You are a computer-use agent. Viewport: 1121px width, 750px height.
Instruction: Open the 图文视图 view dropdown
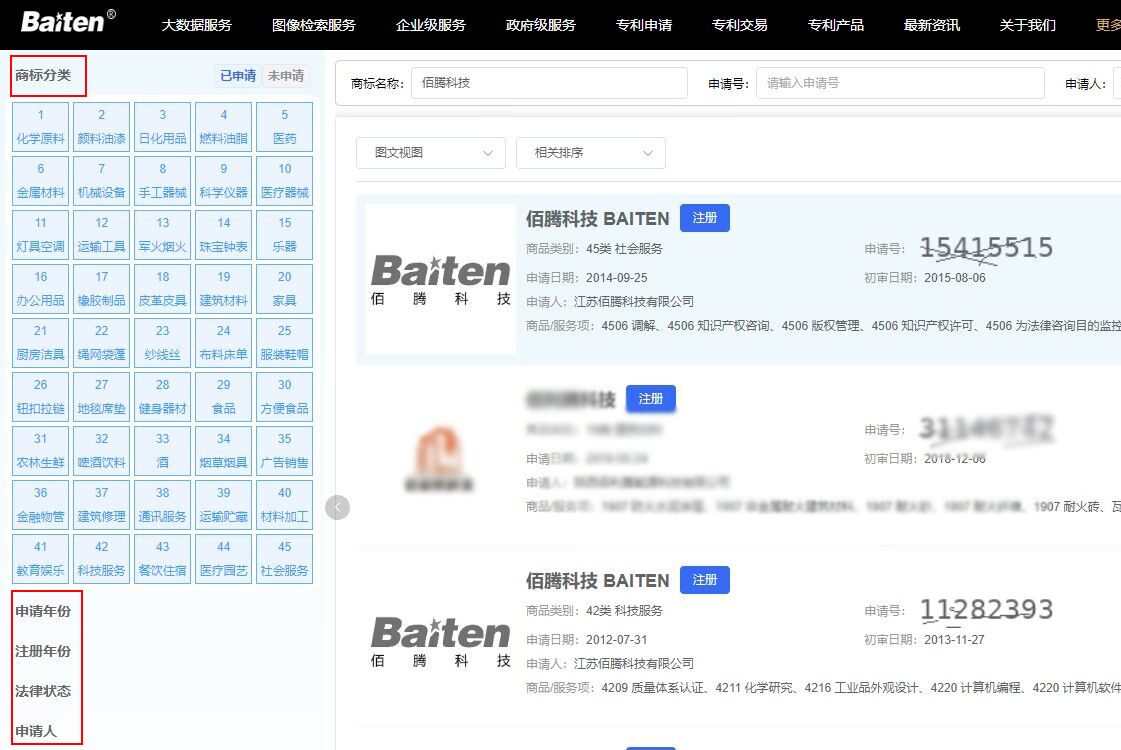[x=431, y=153]
